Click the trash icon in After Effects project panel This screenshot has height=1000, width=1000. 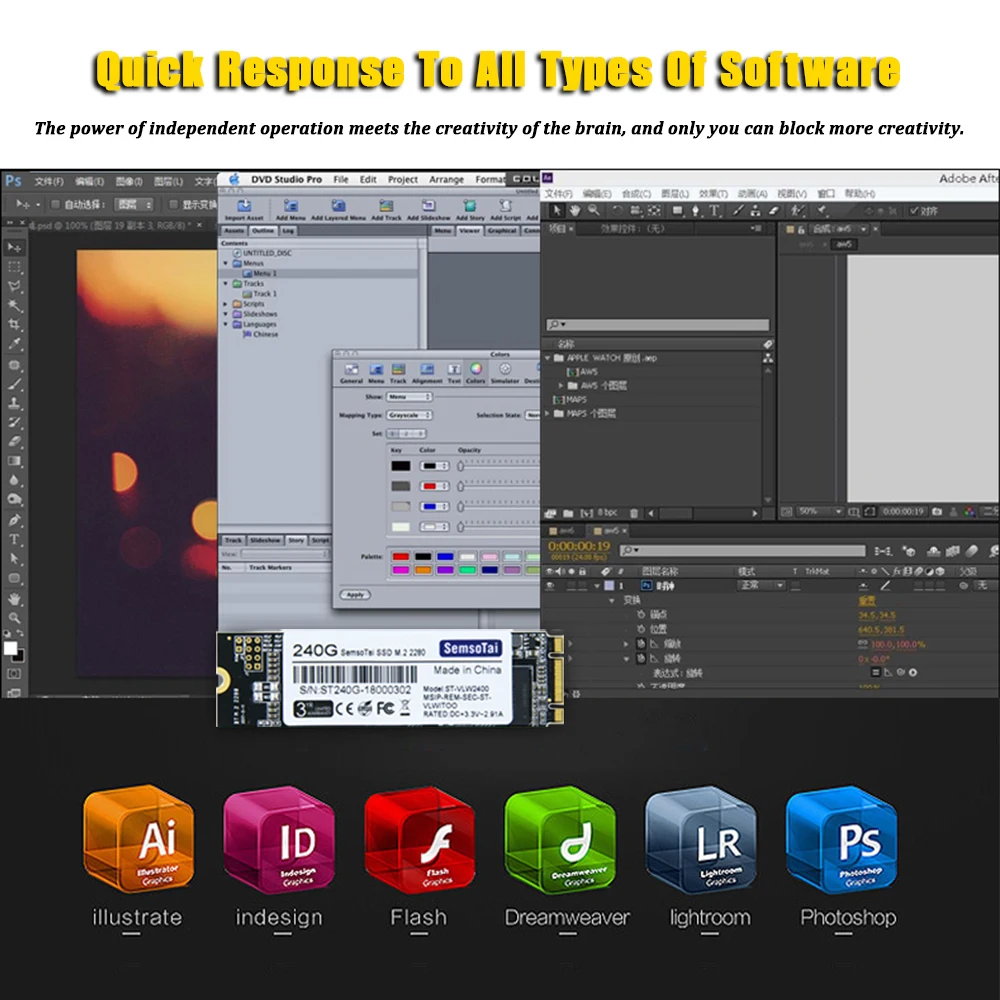[634, 513]
